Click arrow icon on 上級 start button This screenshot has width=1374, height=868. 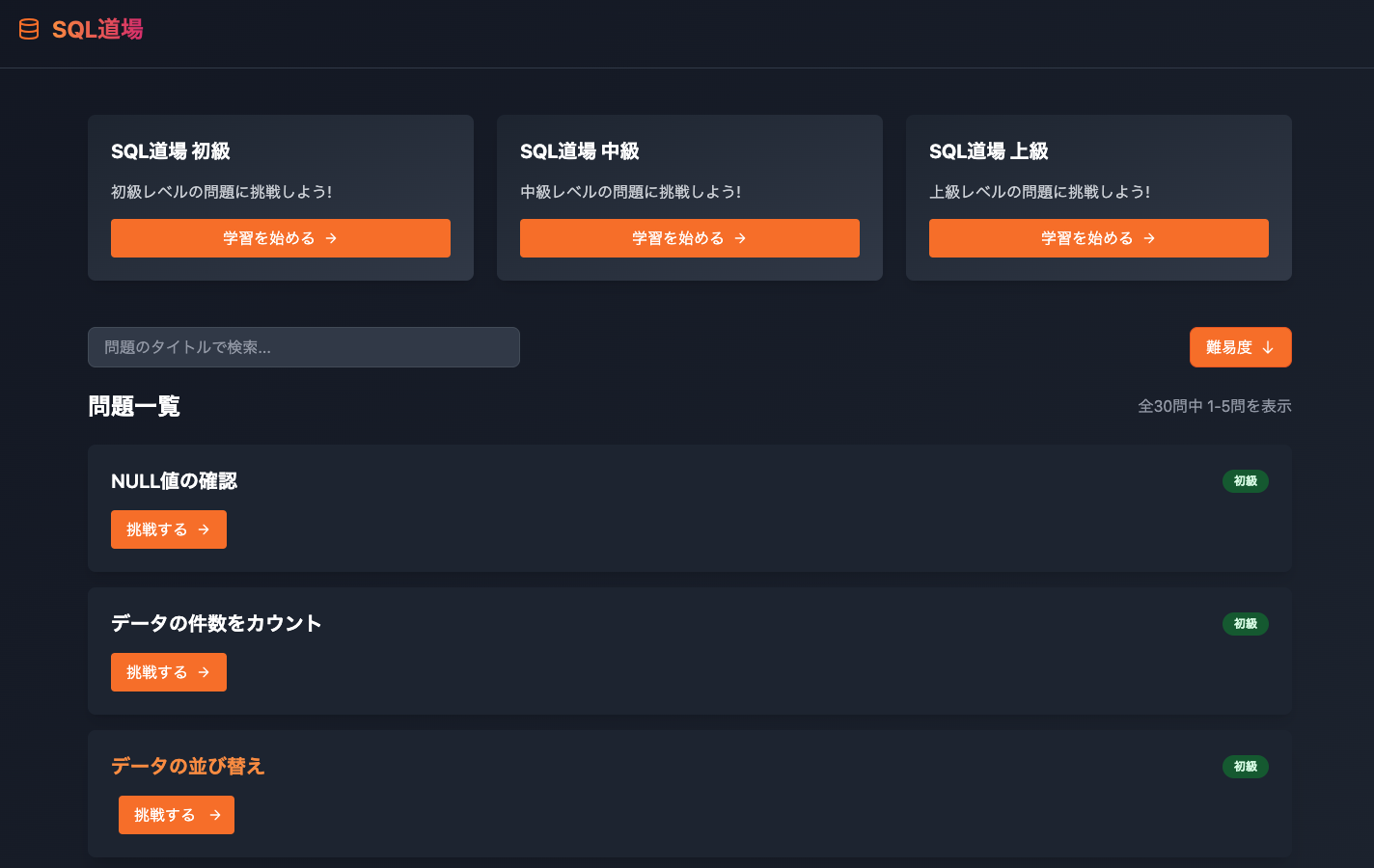[1149, 238]
